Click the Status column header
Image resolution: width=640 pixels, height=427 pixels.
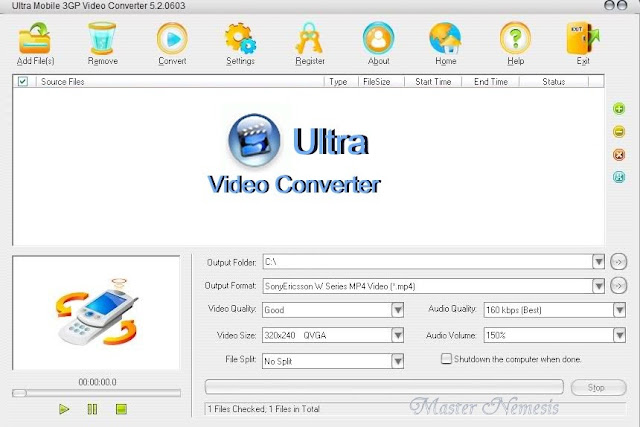pyautogui.click(x=554, y=82)
